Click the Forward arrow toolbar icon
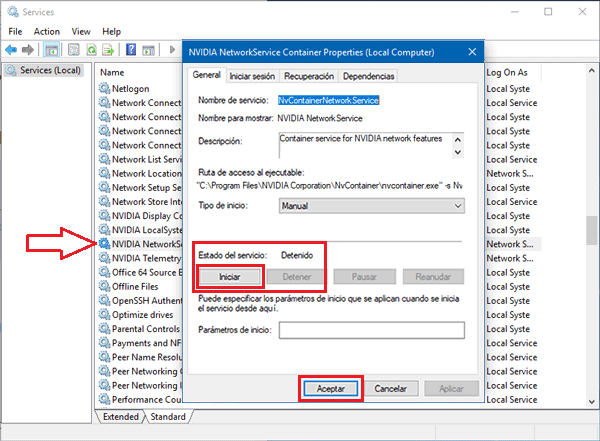The width and height of the screenshot is (600, 441). coord(28,50)
